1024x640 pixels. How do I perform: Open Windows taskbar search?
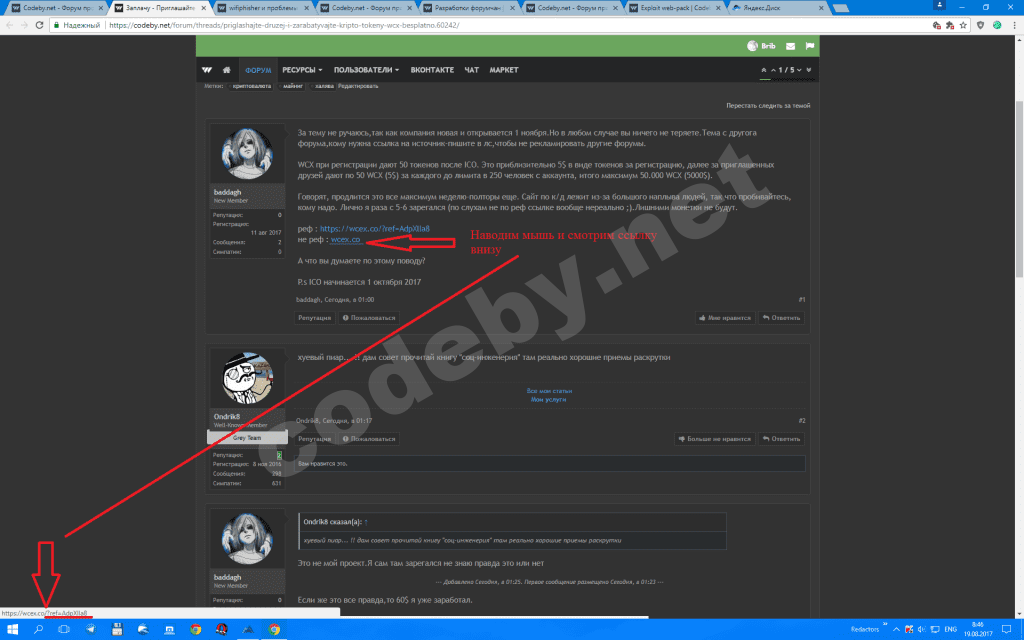click(x=39, y=630)
